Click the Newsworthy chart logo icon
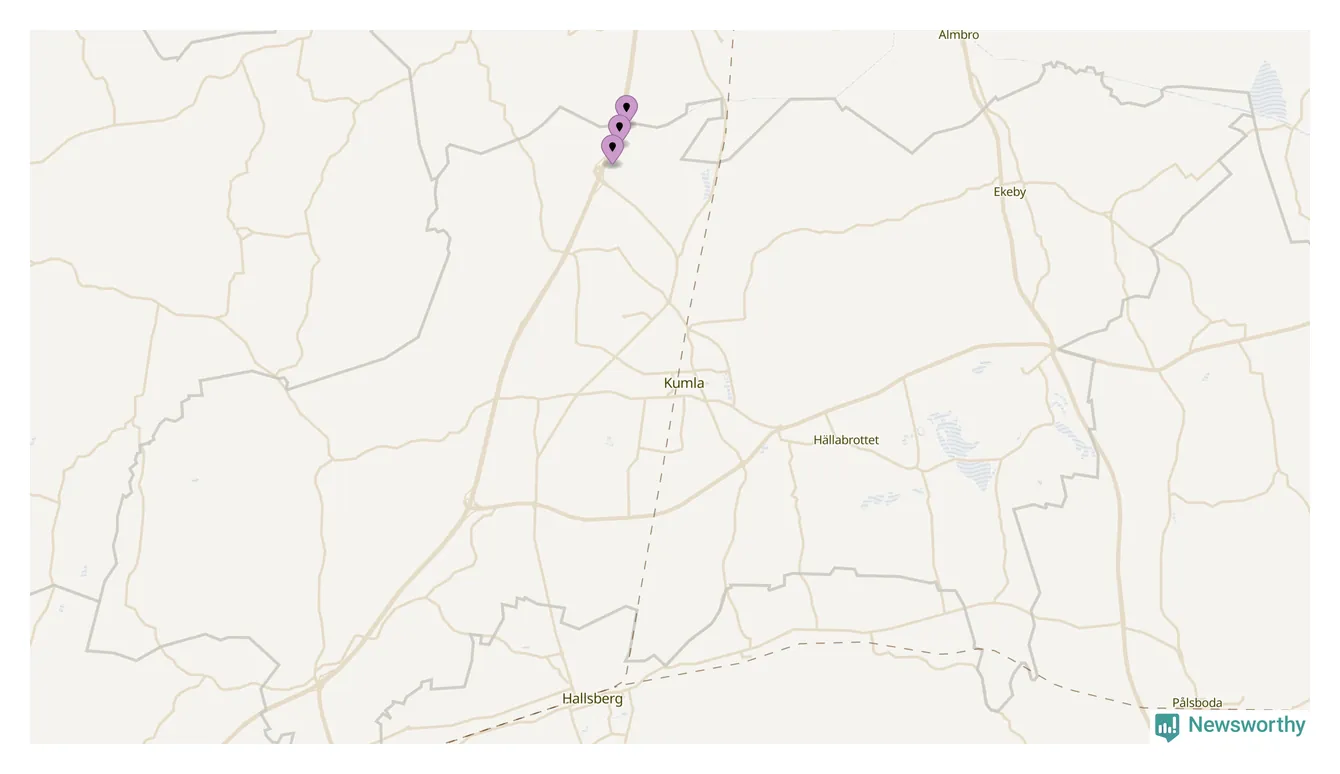Screen dimensions: 1340x774 click(x=1166, y=727)
